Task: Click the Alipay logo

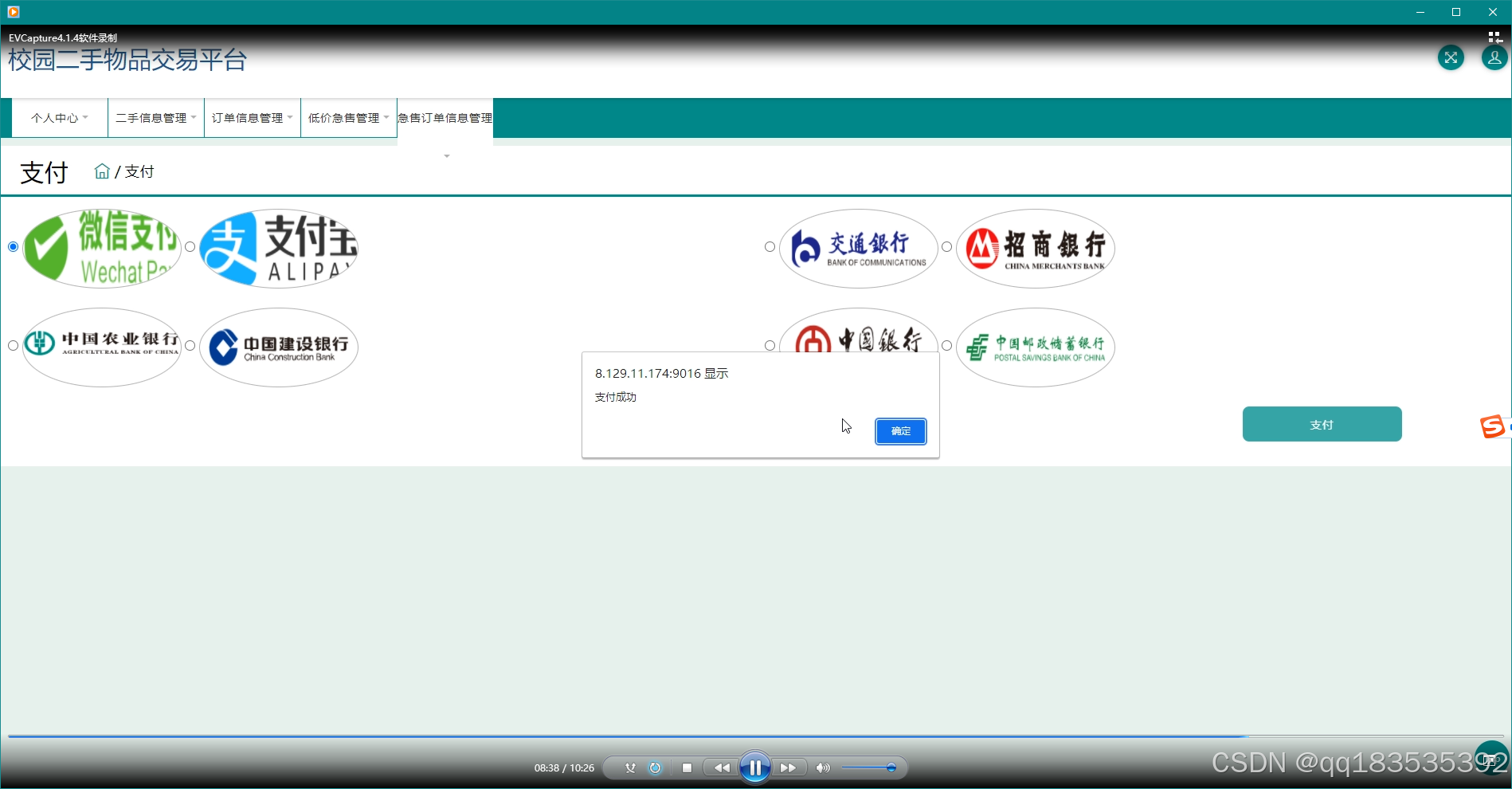Action: [x=279, y=248]
